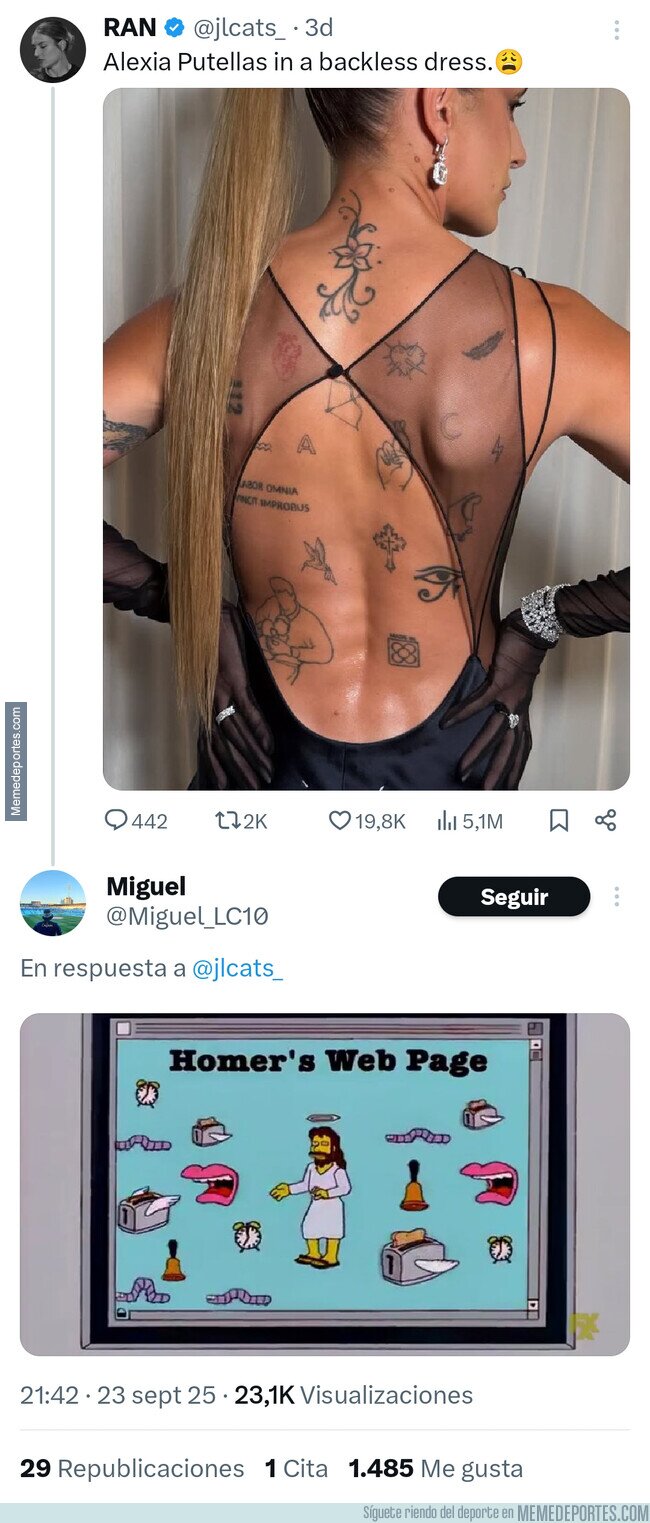The width and height of the screenshot is (650, 1523).
Task: Open the backless dress photo
Action: pos(366,439)
